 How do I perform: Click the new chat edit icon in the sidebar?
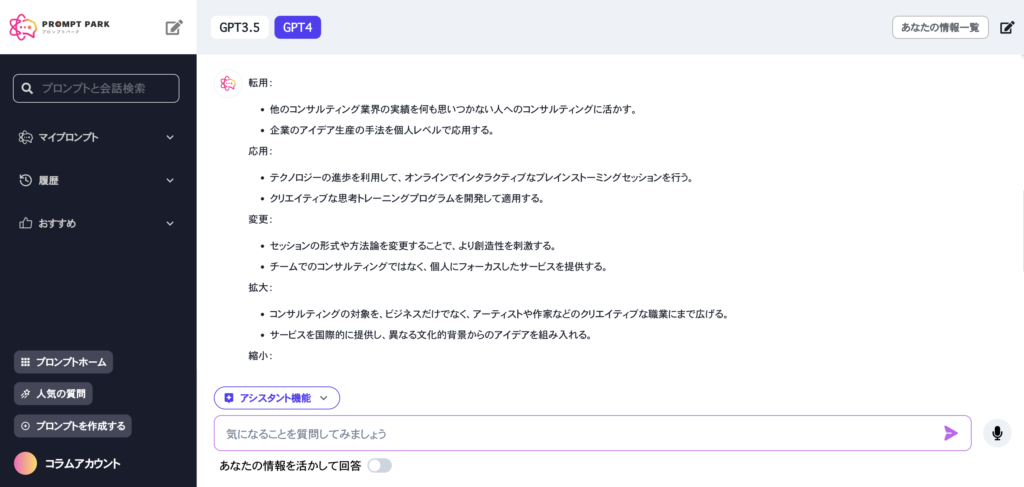174,27
